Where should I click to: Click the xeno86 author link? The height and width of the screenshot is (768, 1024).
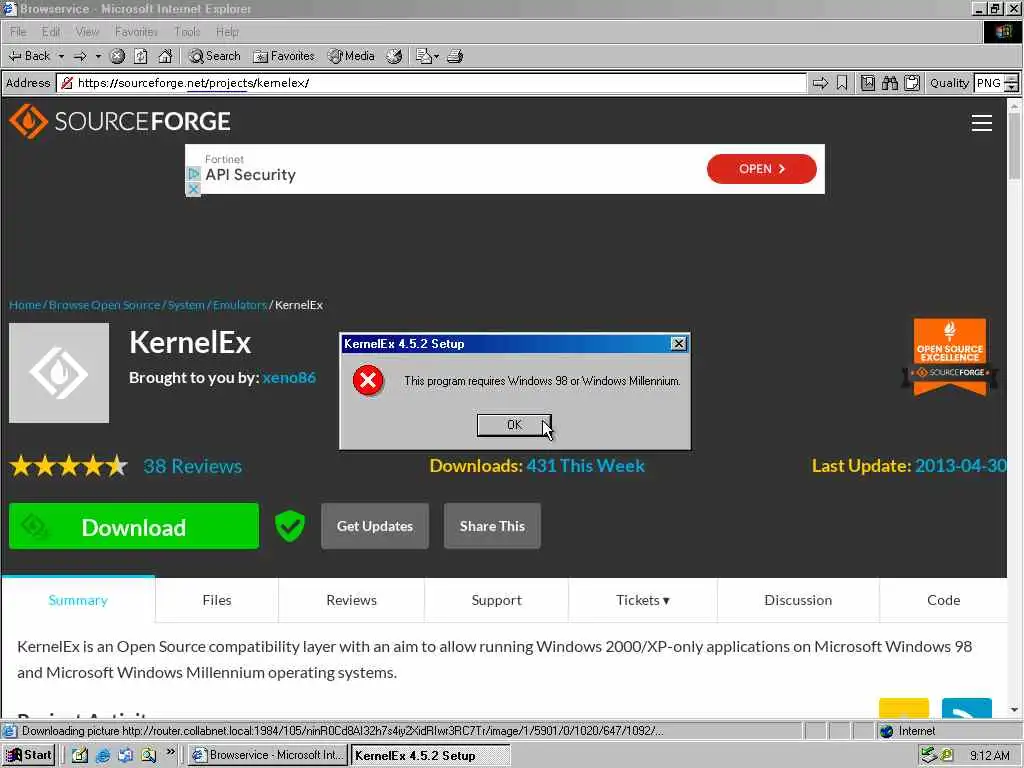pyautogui.click(x=289, y=377)
